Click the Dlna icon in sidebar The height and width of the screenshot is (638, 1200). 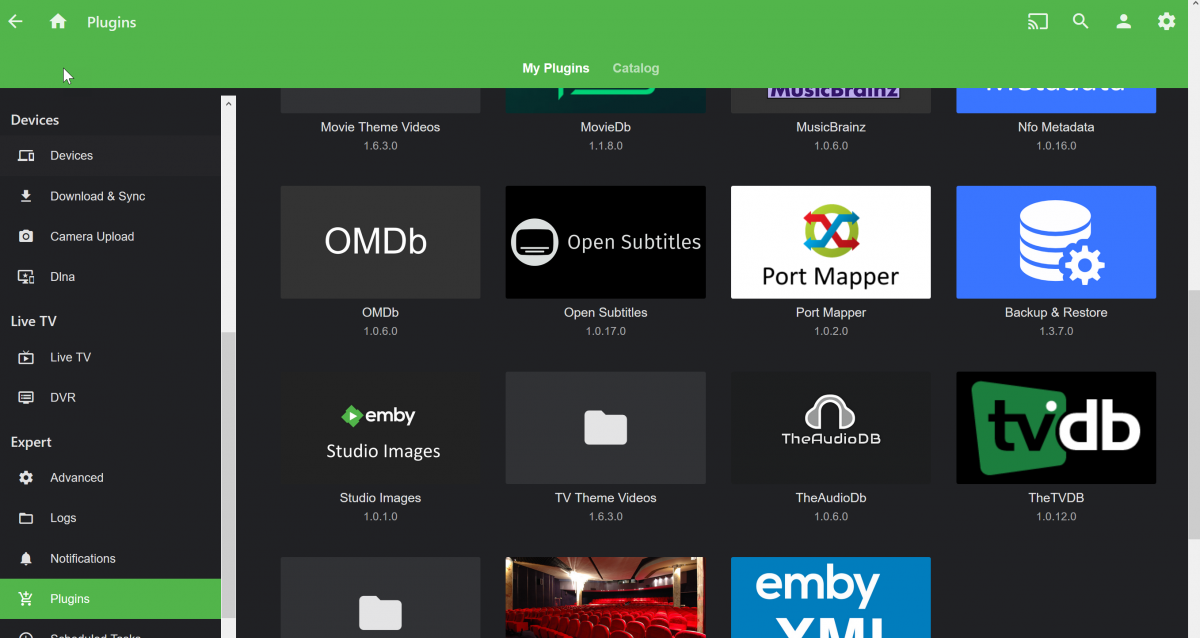coord(27,277)
